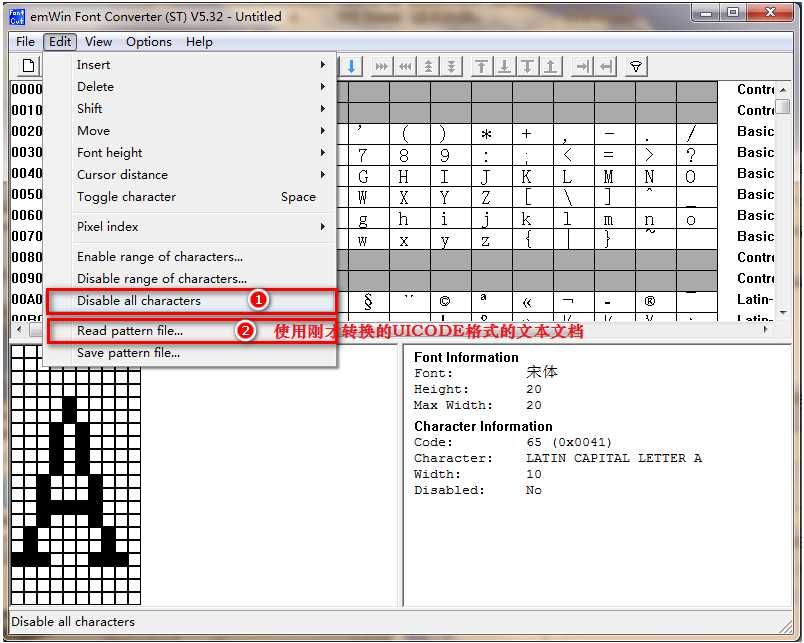Click the vertical scrollbar down arrow
Viewport: 804px width, 643px height.
tap(783, 312)
